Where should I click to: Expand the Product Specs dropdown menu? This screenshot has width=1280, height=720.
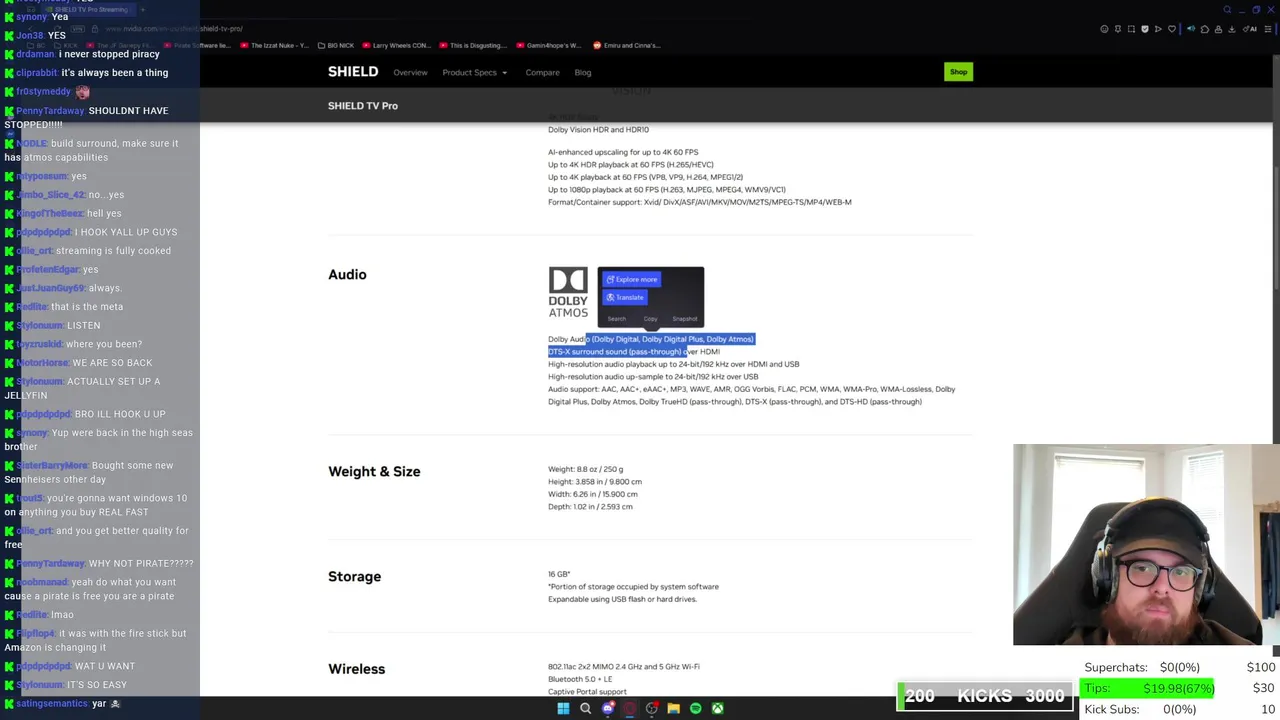475,73
